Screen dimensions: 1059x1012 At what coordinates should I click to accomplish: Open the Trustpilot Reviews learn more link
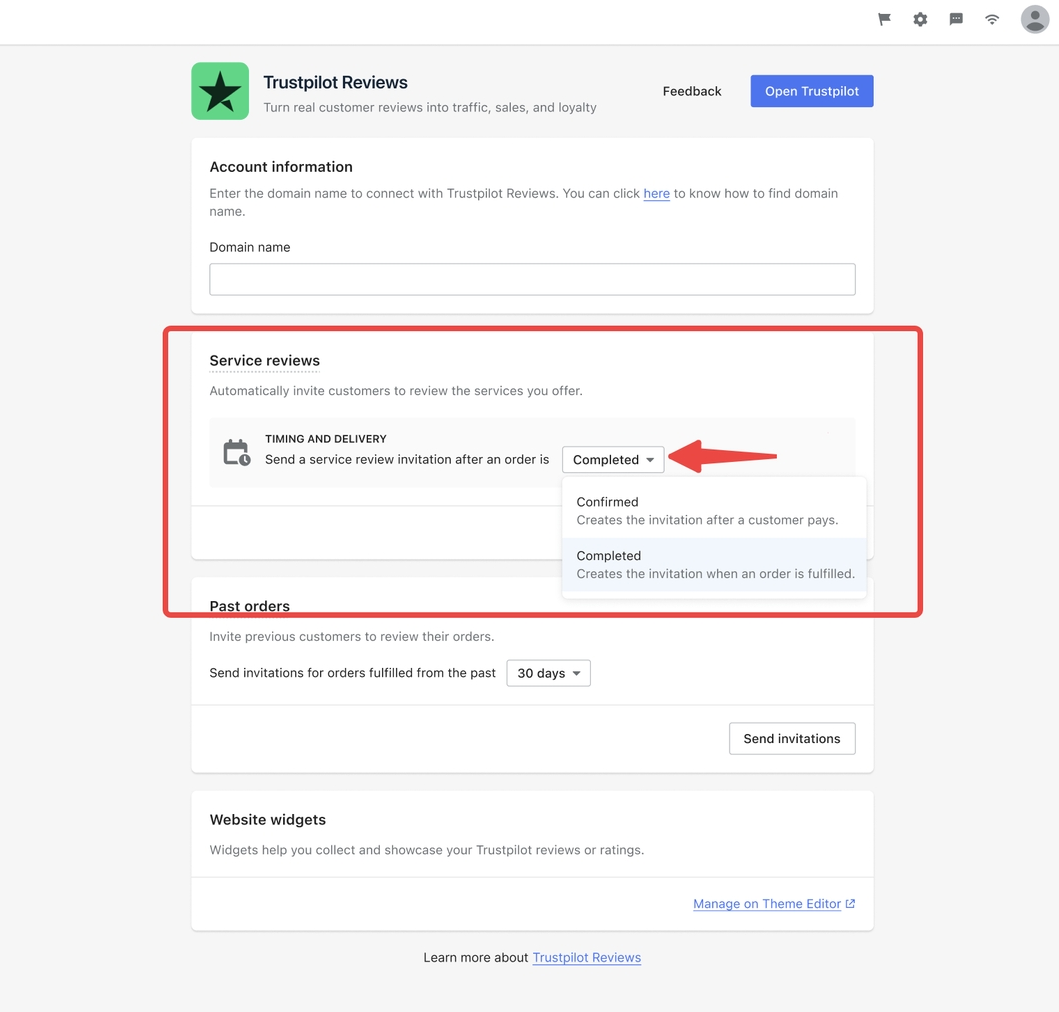[x=587, y=957]
